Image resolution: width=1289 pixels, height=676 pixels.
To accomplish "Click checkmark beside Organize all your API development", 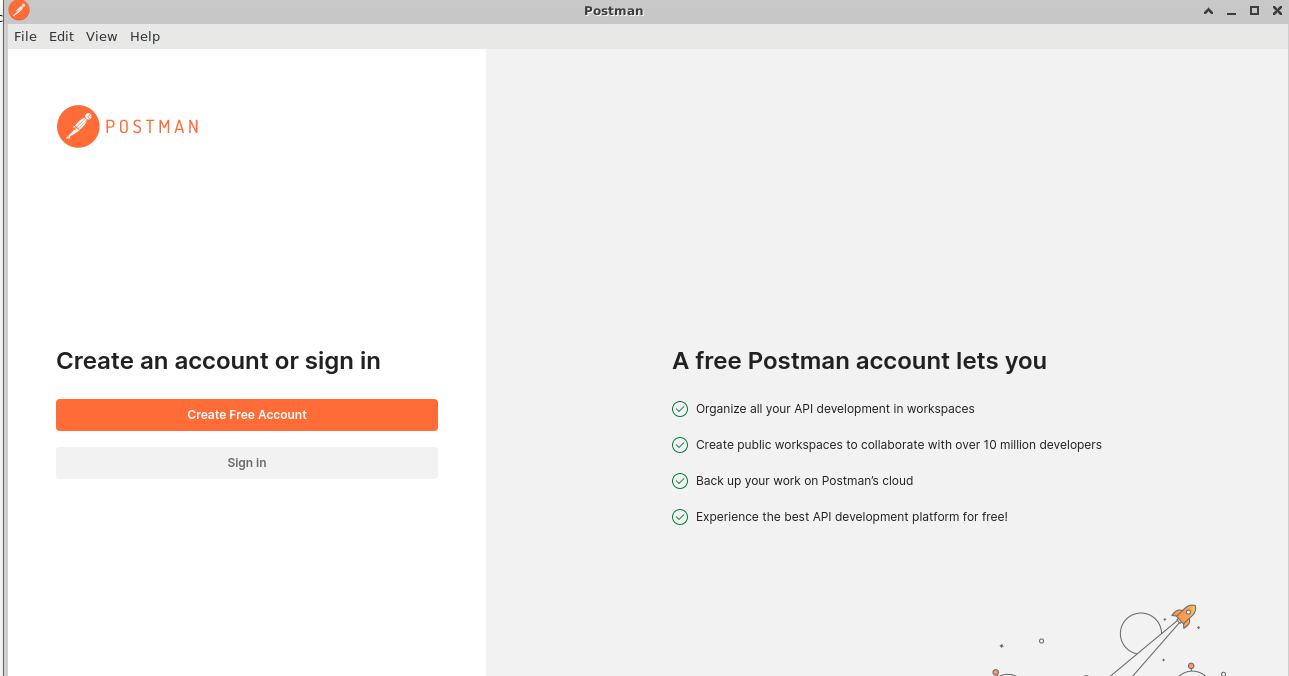I will point(680,409).
